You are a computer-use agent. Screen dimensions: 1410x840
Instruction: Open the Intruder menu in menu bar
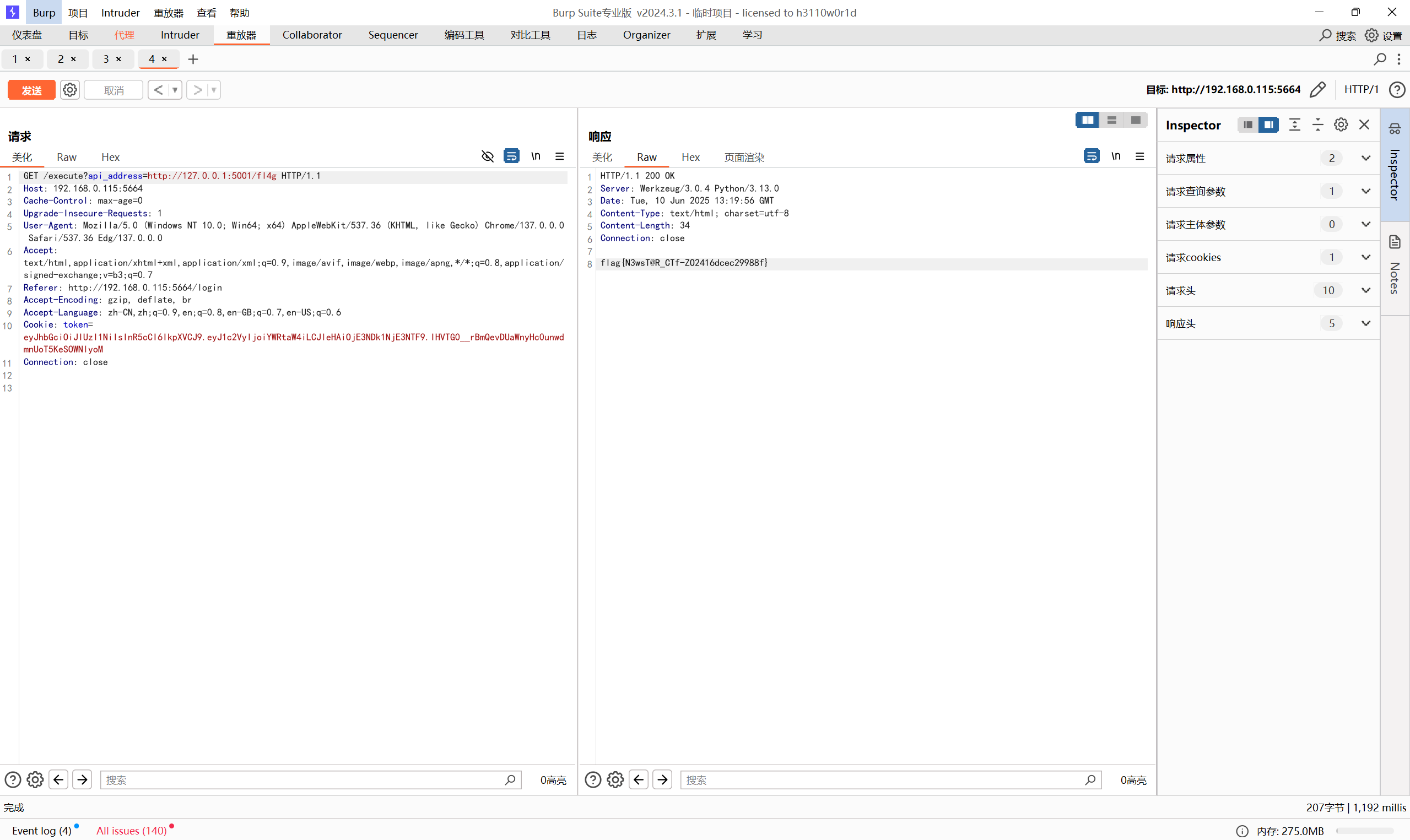tap(120, 13)
